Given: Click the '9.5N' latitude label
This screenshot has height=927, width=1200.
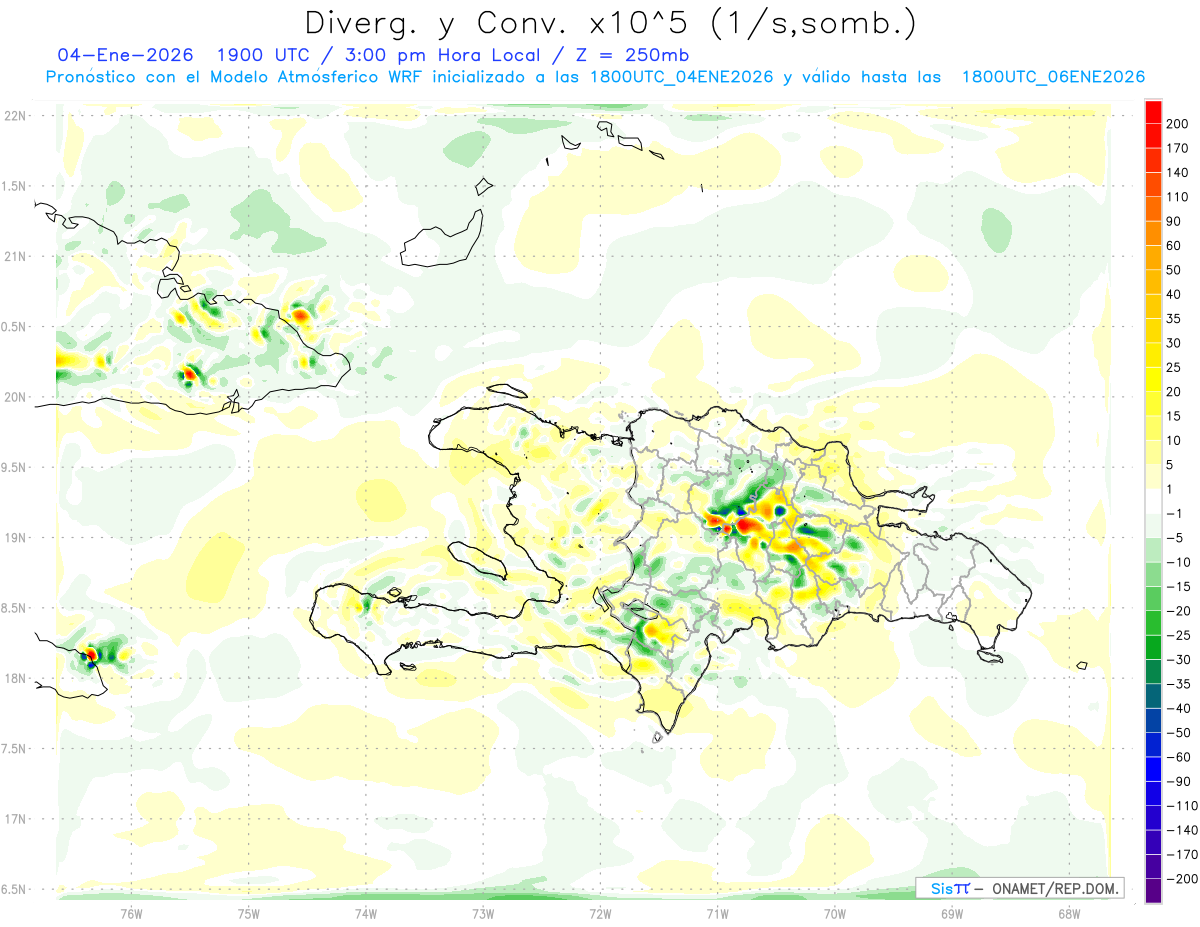Looking at the screenshot, I should (x=14, y=467).
